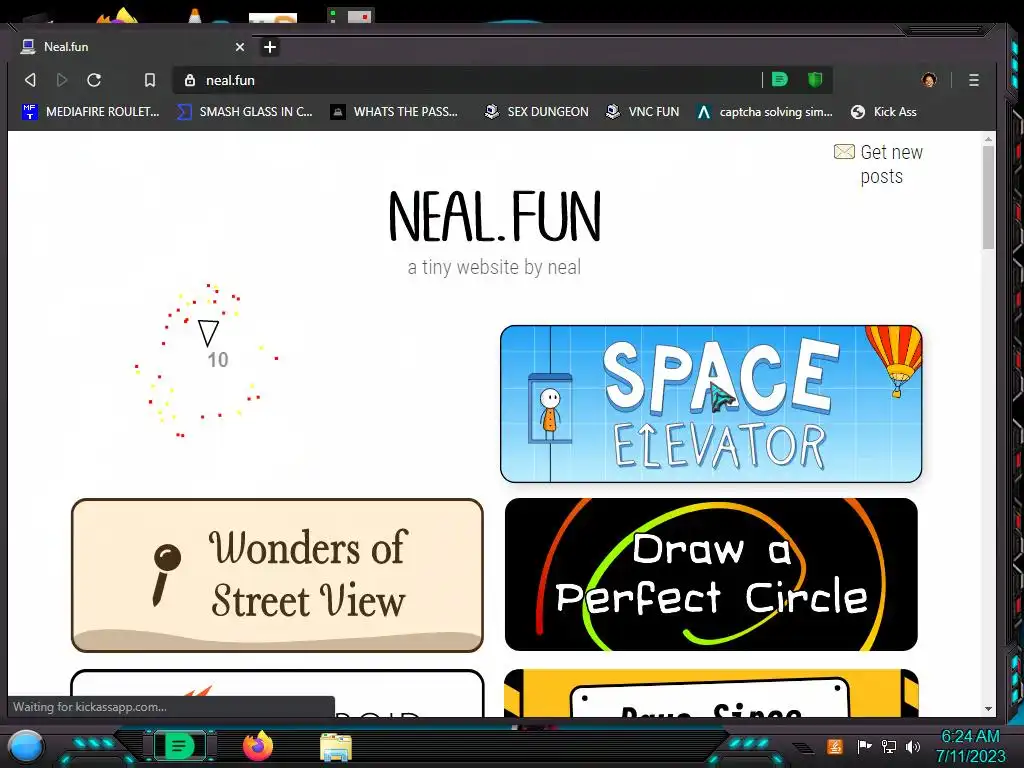
Task: Click the flag Action Center tray icon
Action: pos(864,746)
